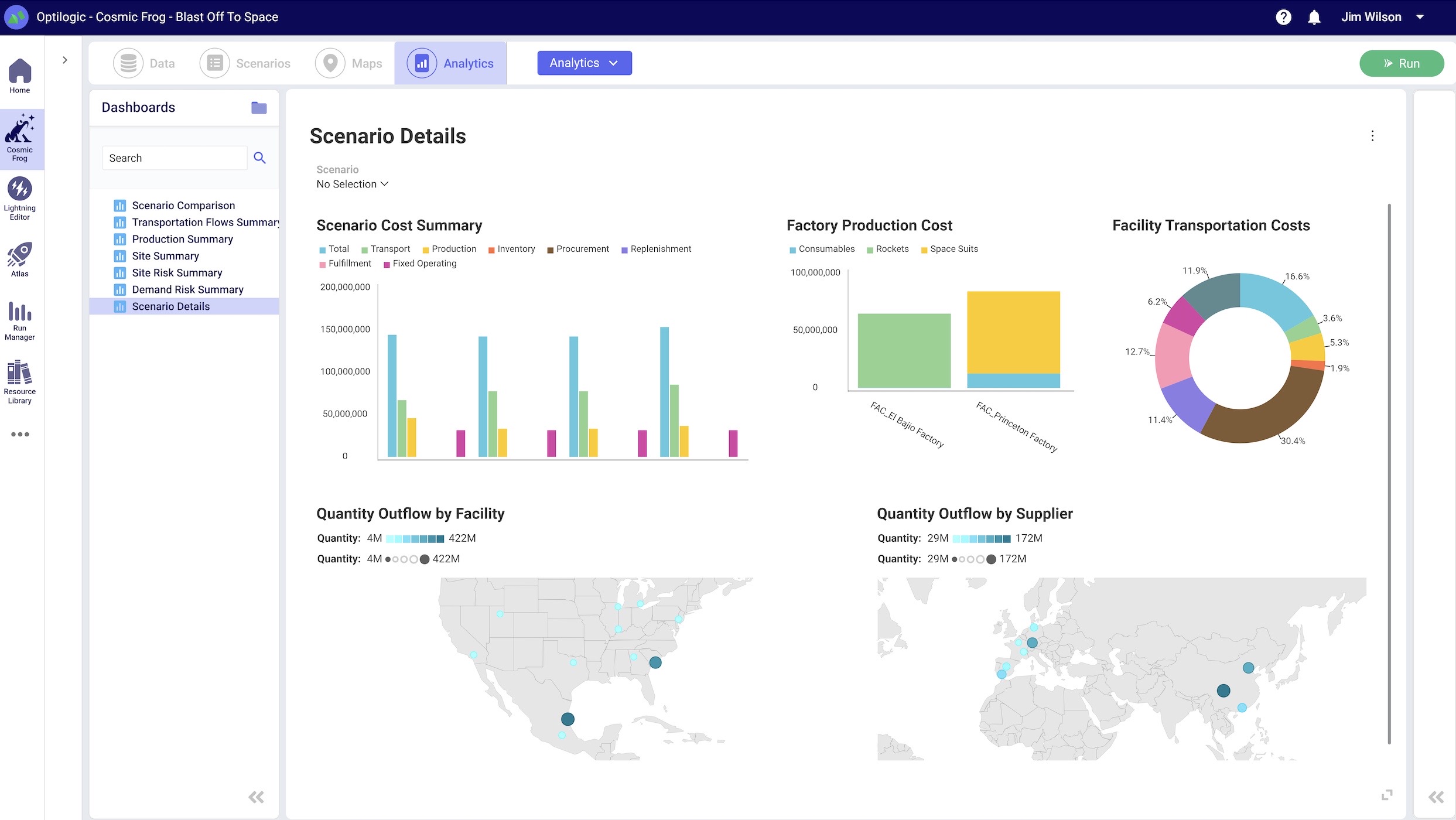Open the Jim Wilson user menu
This screenshot has height=820, width=1456.
click(1382, 17)
